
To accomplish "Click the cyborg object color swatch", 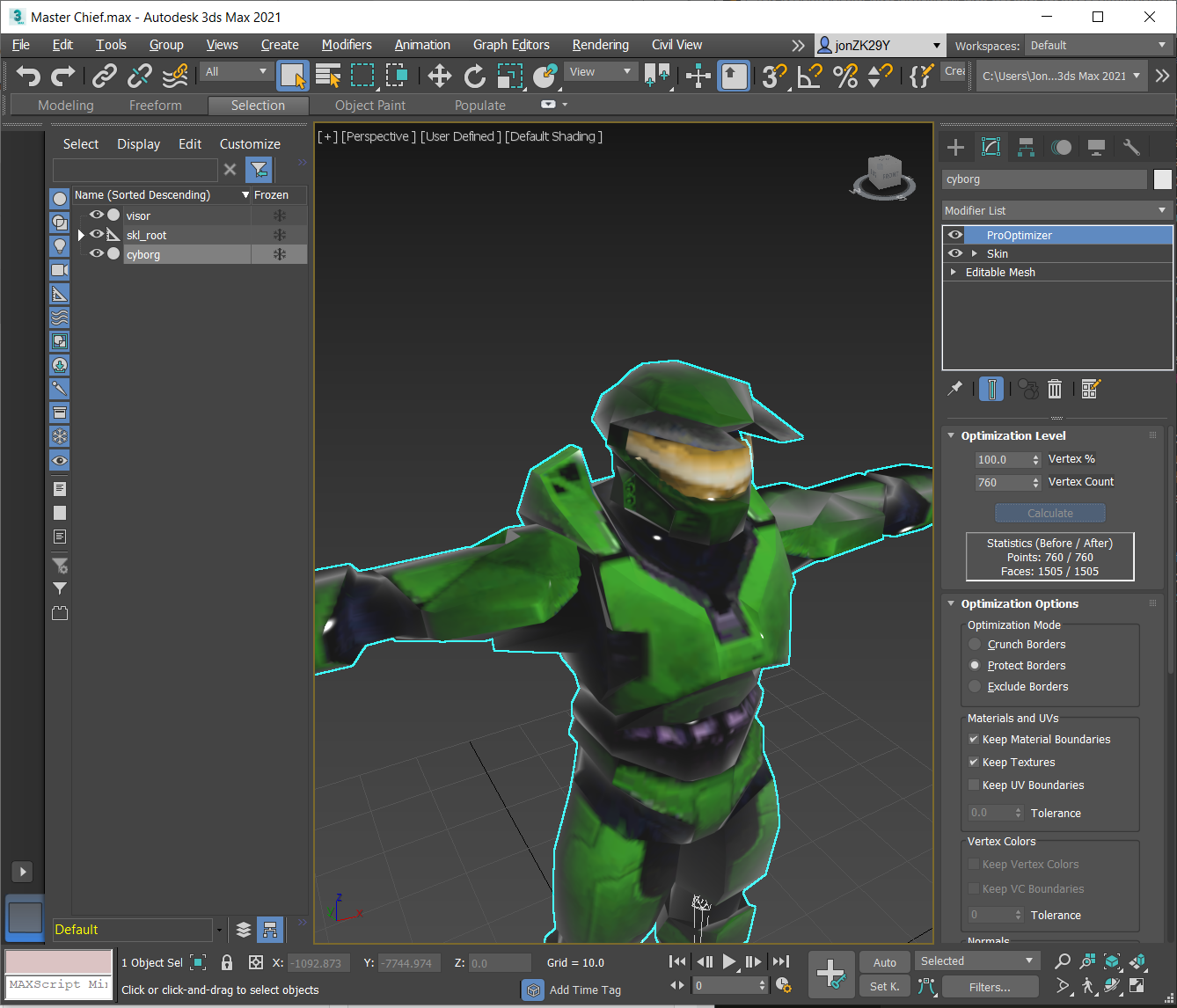I will pos(1163,179).
